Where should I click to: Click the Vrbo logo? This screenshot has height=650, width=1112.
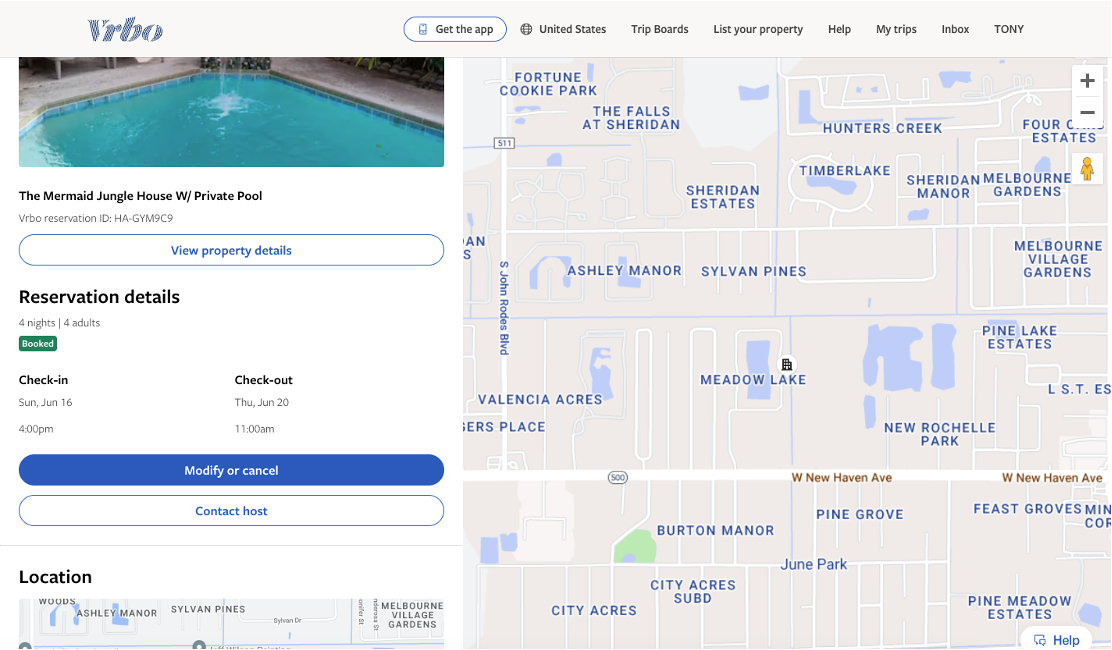coord(126,30)
